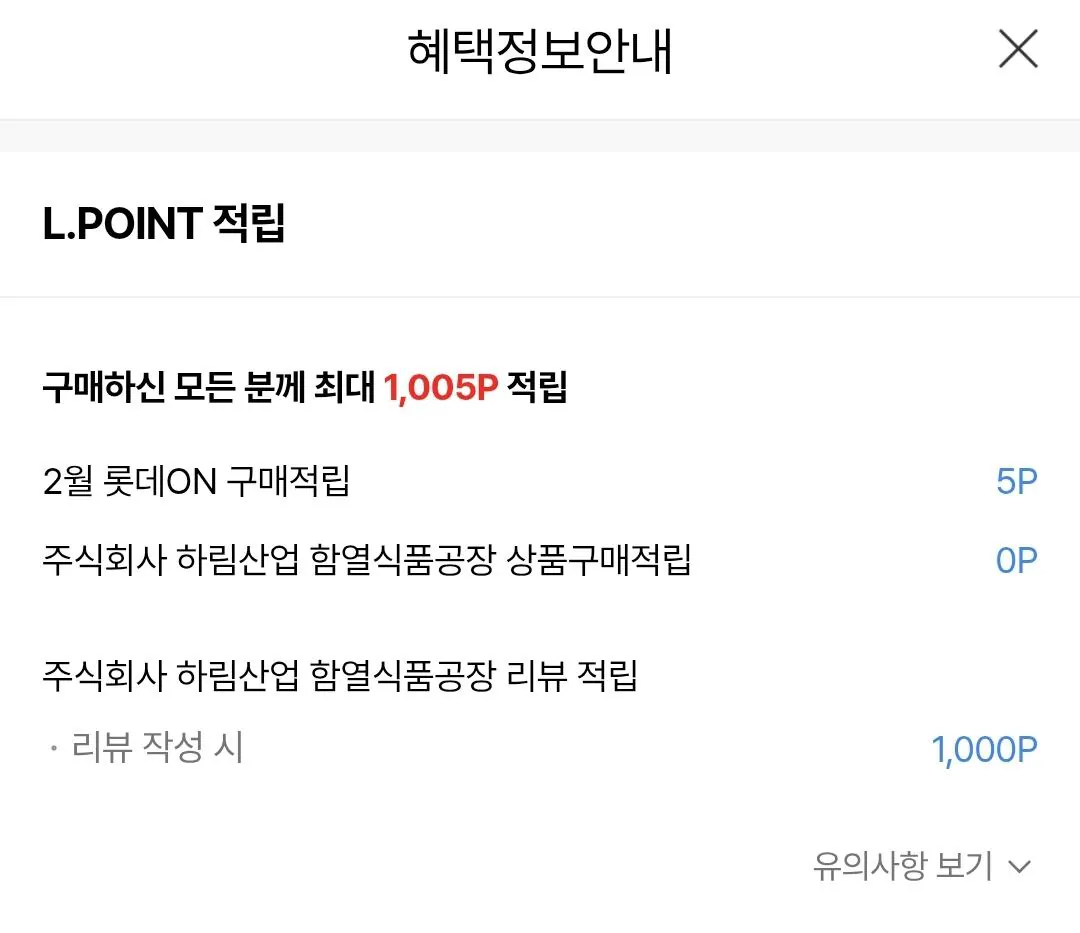Tap the 혜택정보안내 title

540,51
